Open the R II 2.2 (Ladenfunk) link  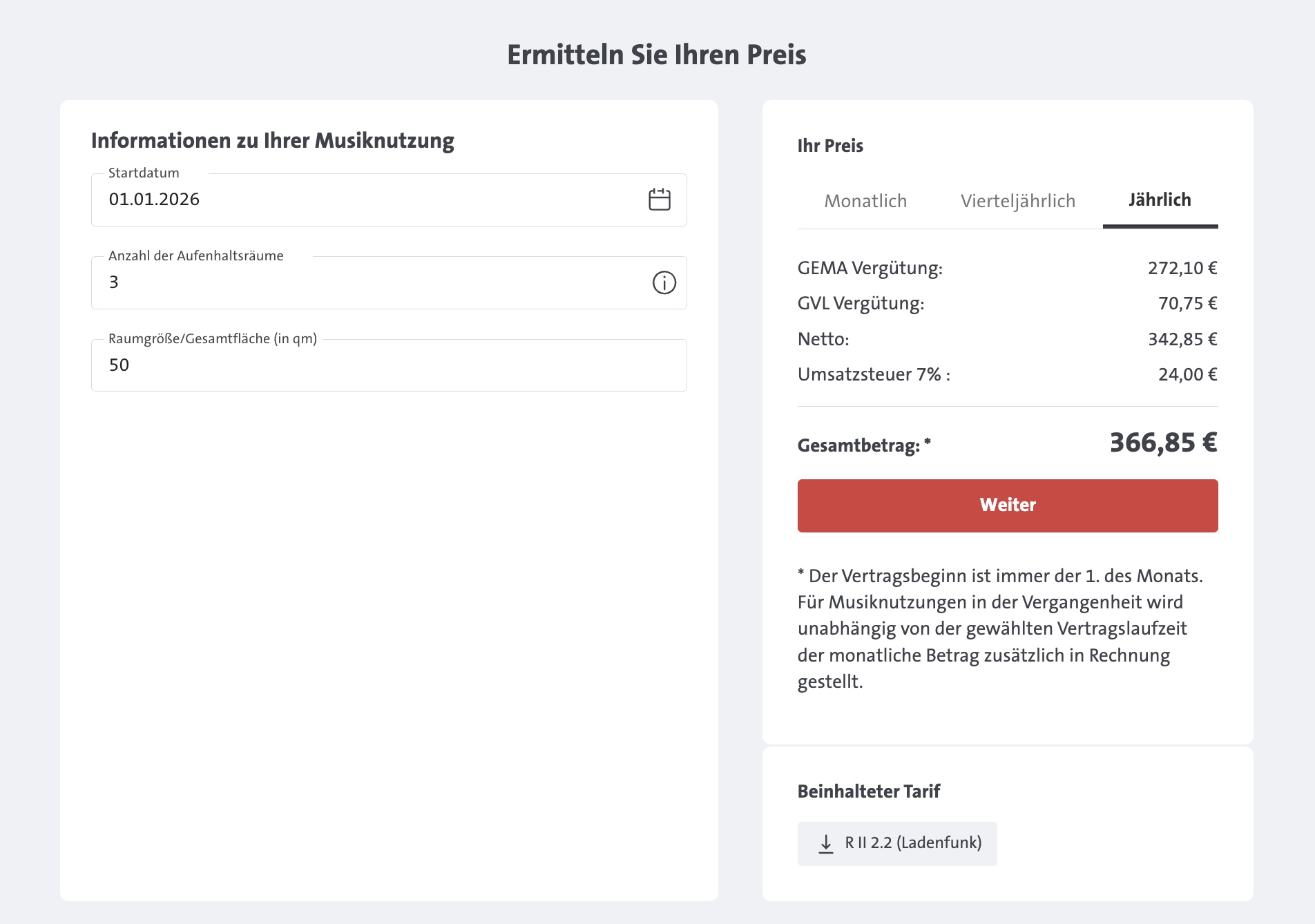pyautogui.click(x=897, y=843)
